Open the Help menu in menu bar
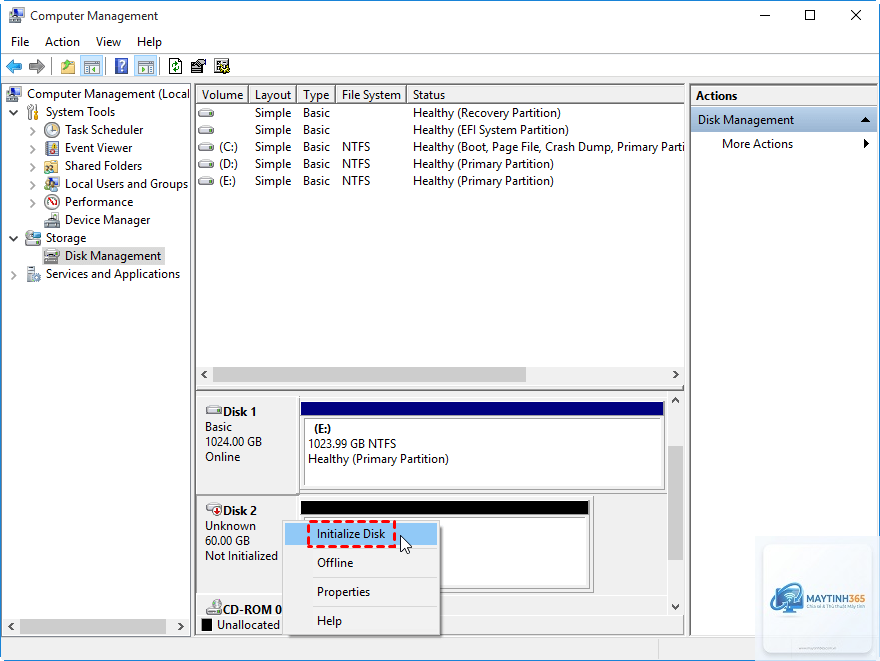 pos(149,42)
